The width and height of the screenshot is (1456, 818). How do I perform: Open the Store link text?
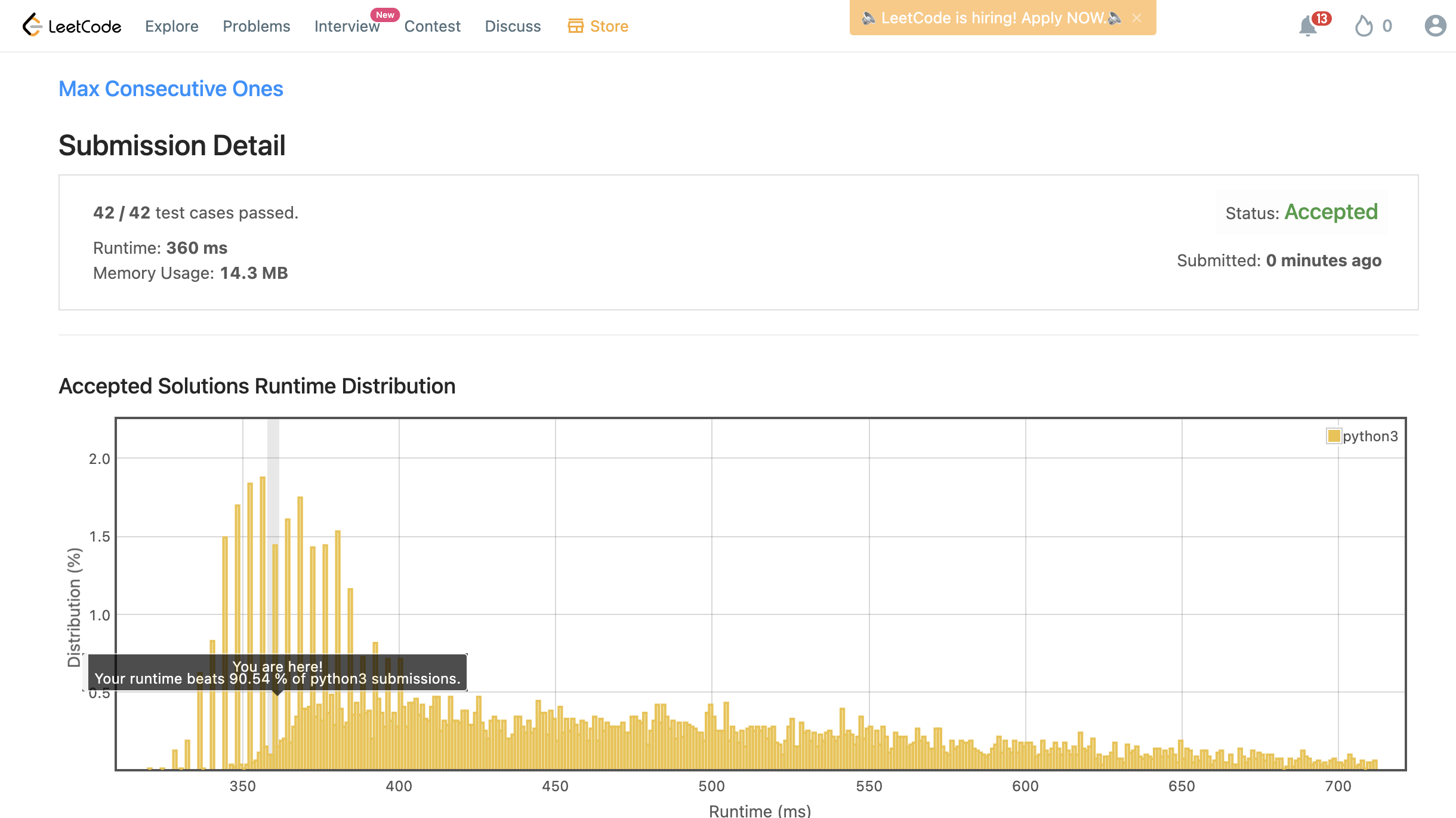point(609,26)
